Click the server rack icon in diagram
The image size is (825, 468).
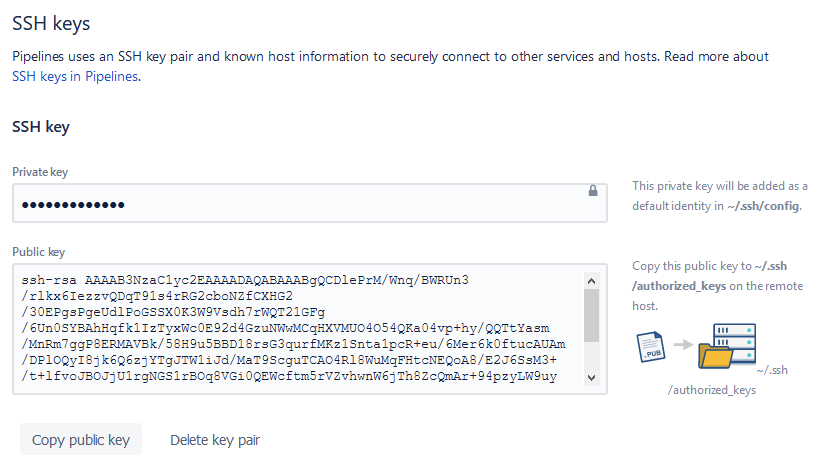732,334
